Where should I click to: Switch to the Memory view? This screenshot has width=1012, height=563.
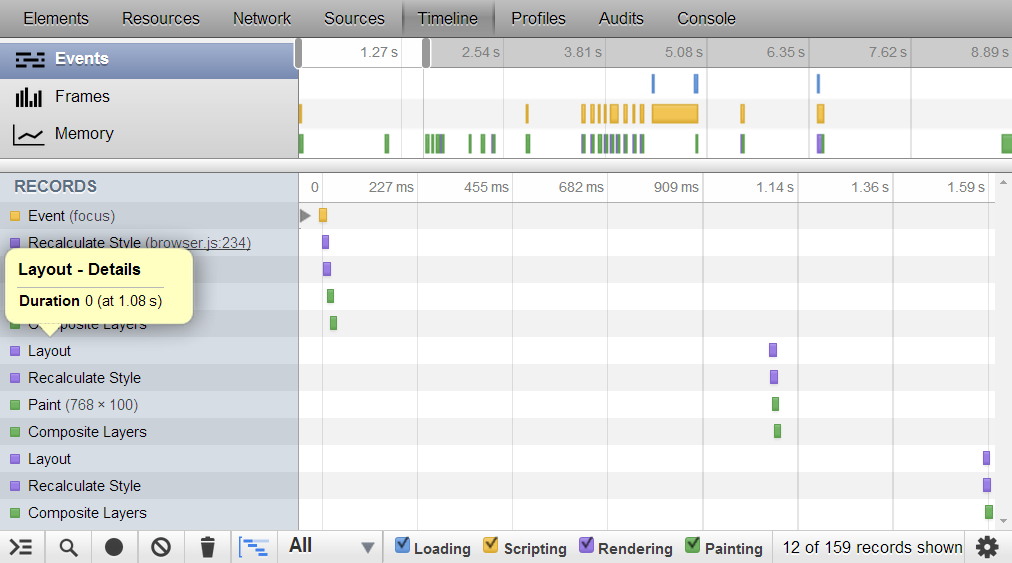pyautogui.click(x=84, y=134)
